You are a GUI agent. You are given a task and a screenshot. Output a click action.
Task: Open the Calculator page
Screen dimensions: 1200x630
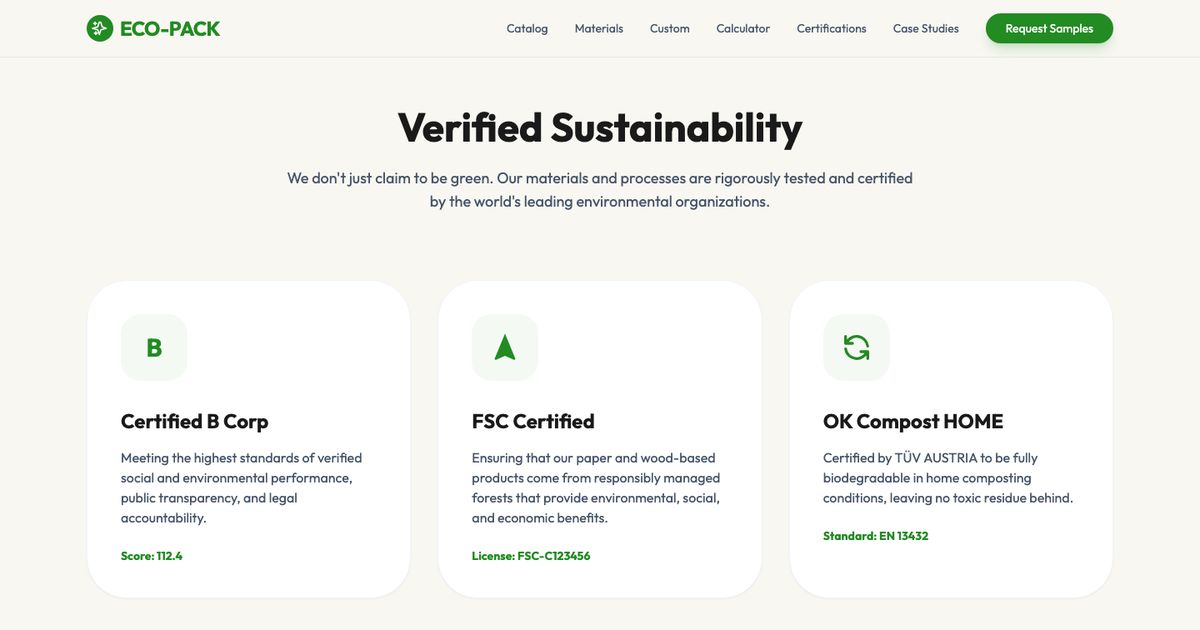[743, 28]
